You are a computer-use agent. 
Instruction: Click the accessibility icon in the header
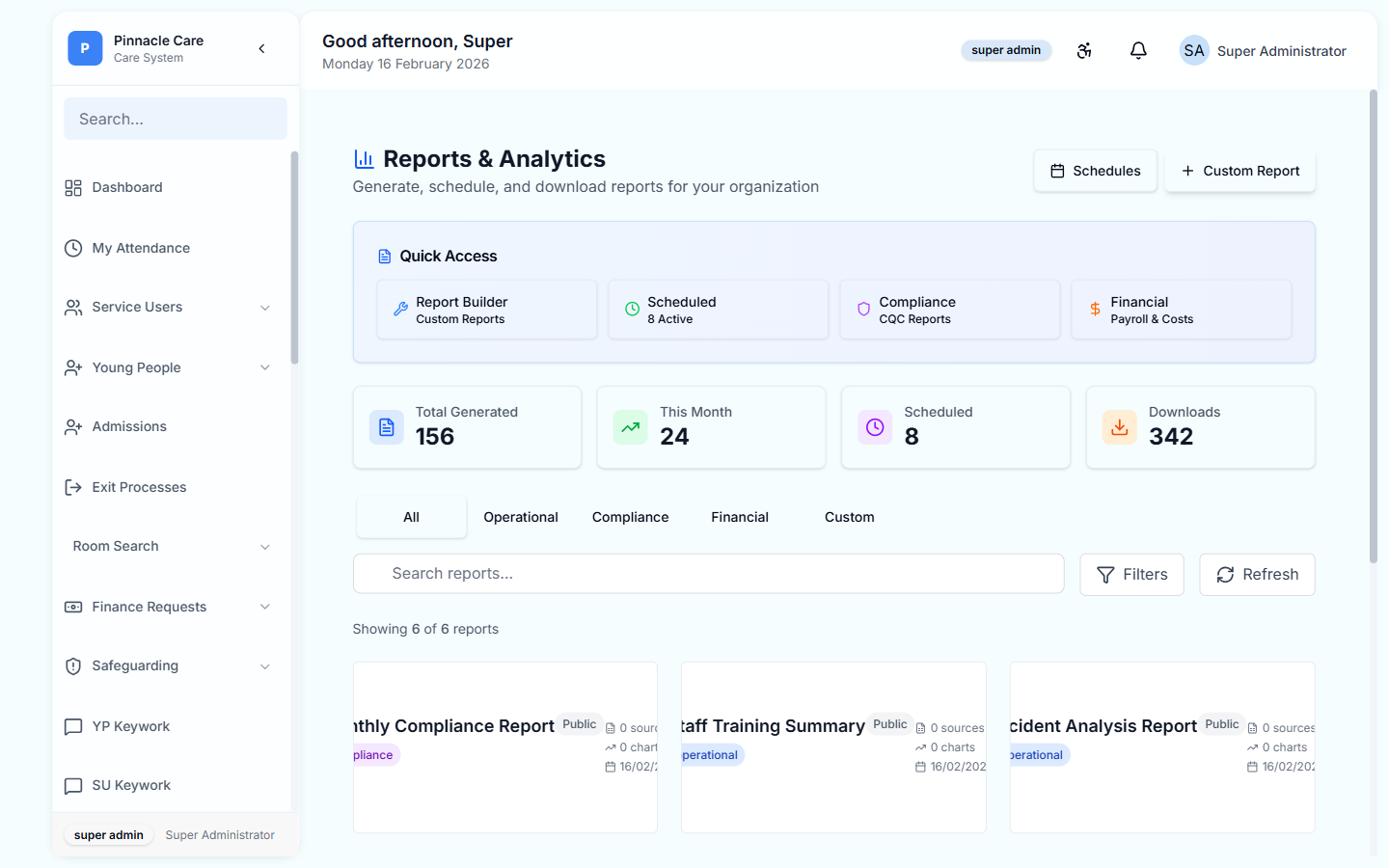tap(1084, 50)
